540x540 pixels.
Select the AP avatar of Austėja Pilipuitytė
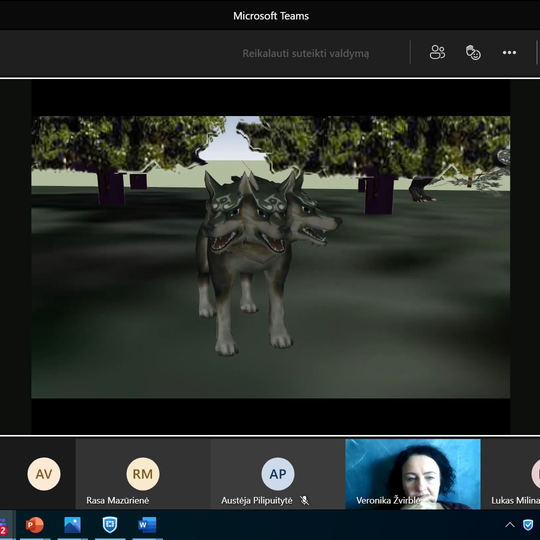[278, 474]
